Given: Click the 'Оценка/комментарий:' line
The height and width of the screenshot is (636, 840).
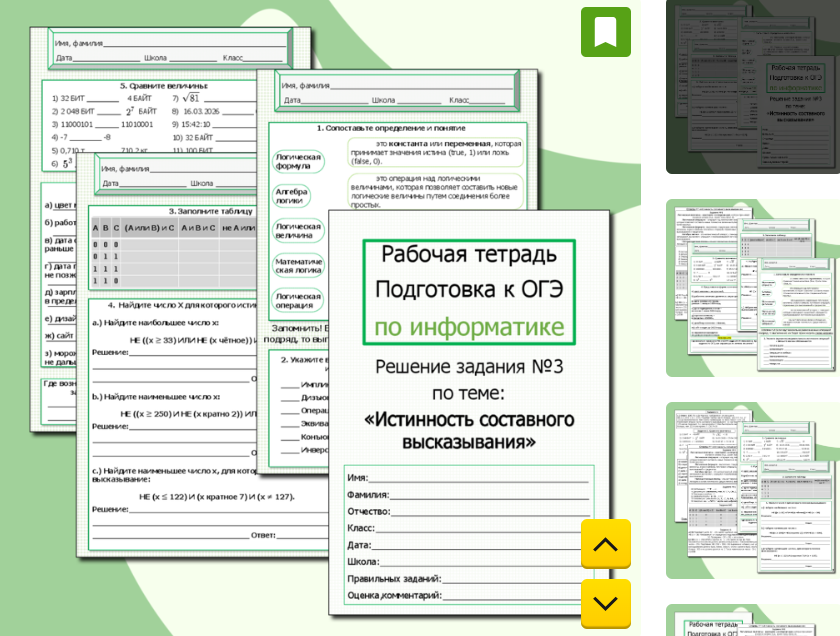Looking at the screenshot, I should pos(468,595).
